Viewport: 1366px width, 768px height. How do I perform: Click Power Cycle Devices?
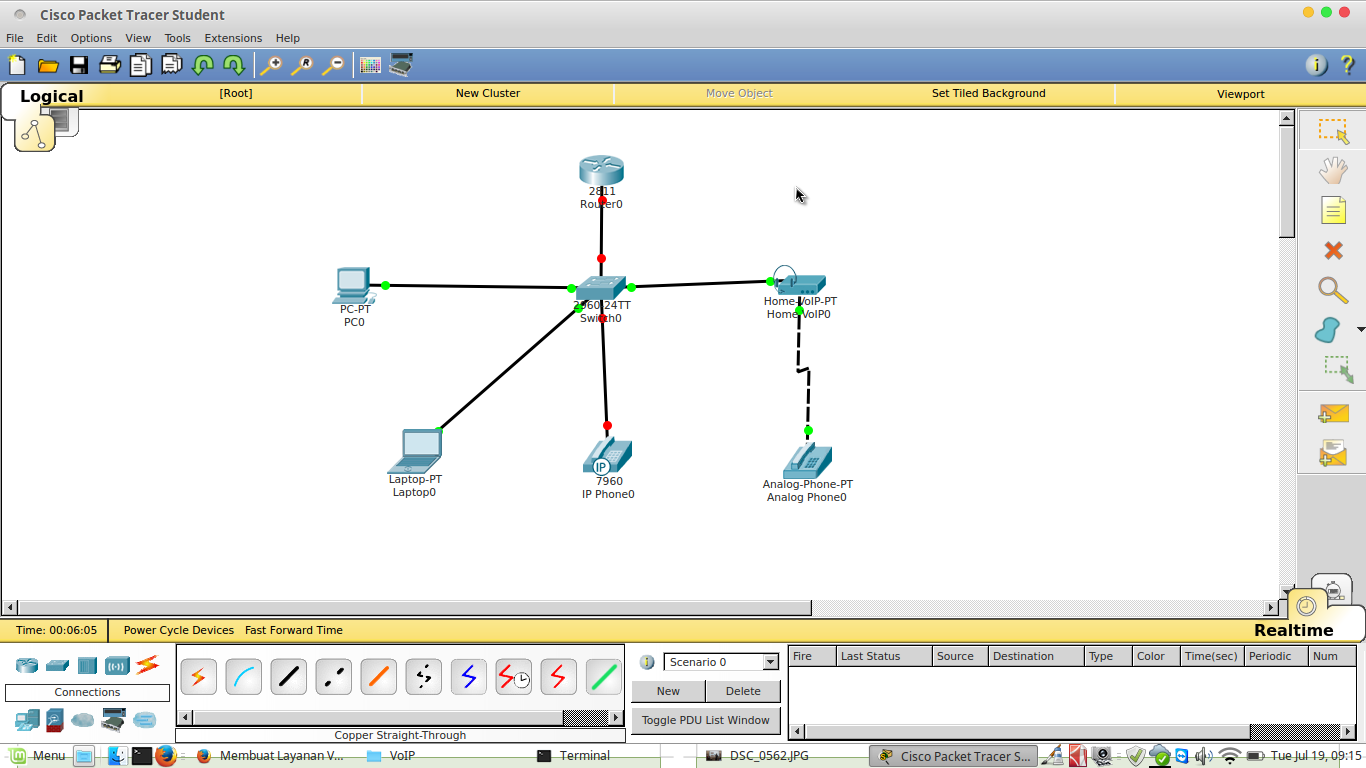(178, 630)
